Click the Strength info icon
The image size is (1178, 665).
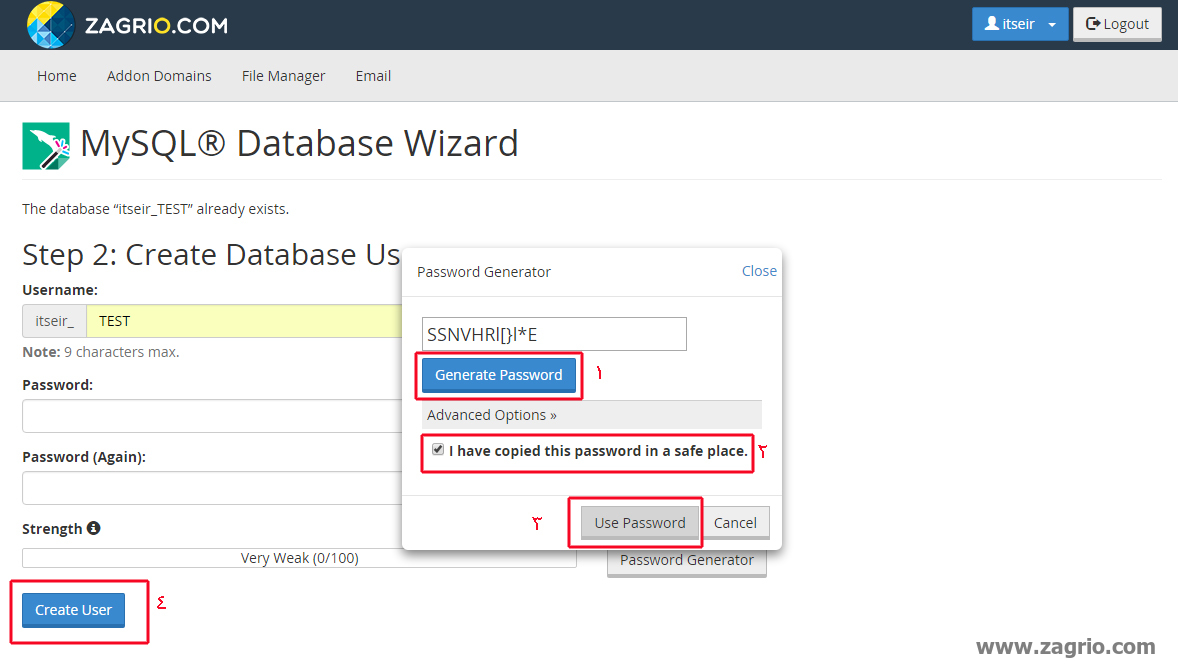93,528
